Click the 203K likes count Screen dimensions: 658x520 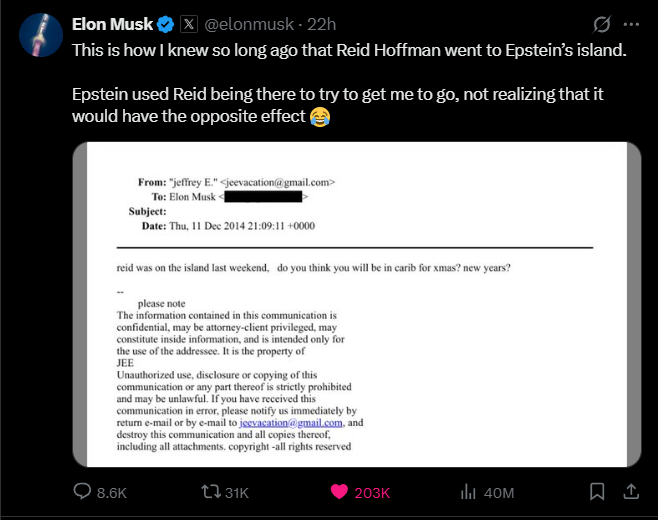coord(372,492)
